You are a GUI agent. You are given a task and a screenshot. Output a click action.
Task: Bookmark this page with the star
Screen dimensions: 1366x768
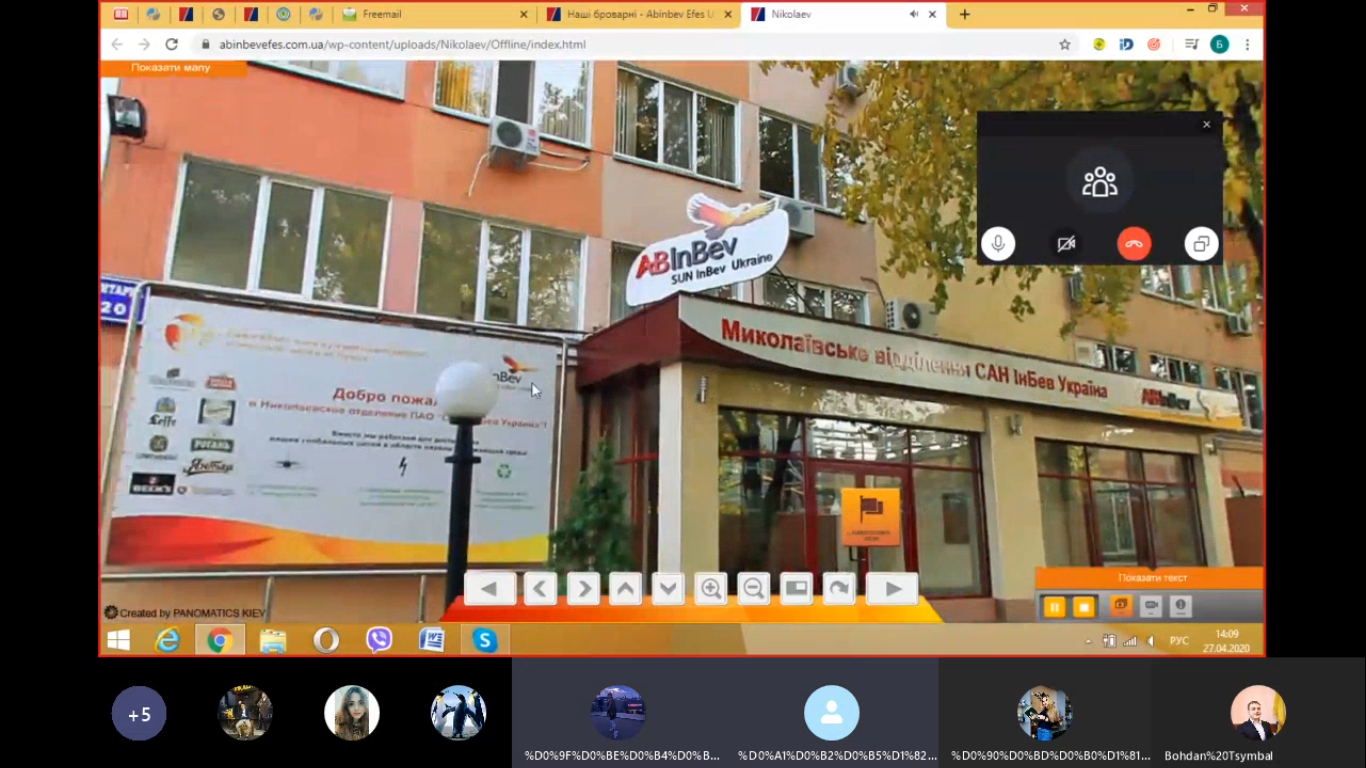(x=1065, y=44)
